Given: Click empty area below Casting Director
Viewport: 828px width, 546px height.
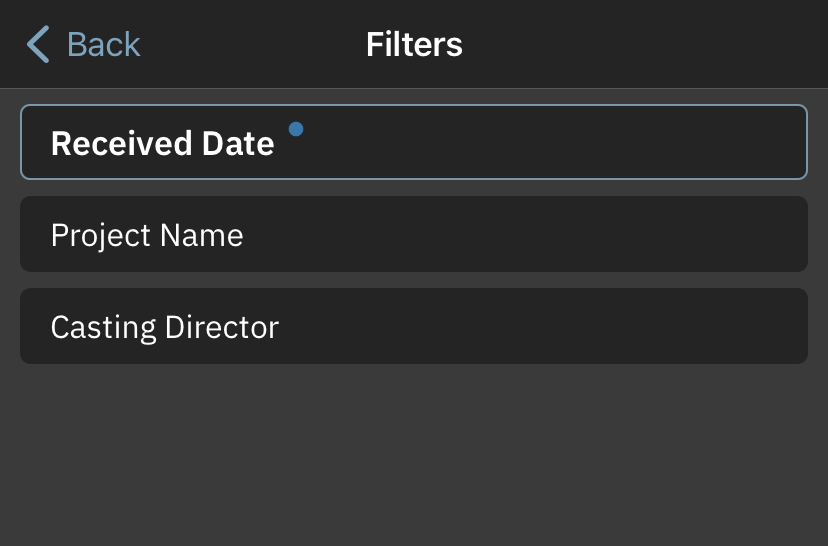Looking at the screenshot, I should pos(413,455).
